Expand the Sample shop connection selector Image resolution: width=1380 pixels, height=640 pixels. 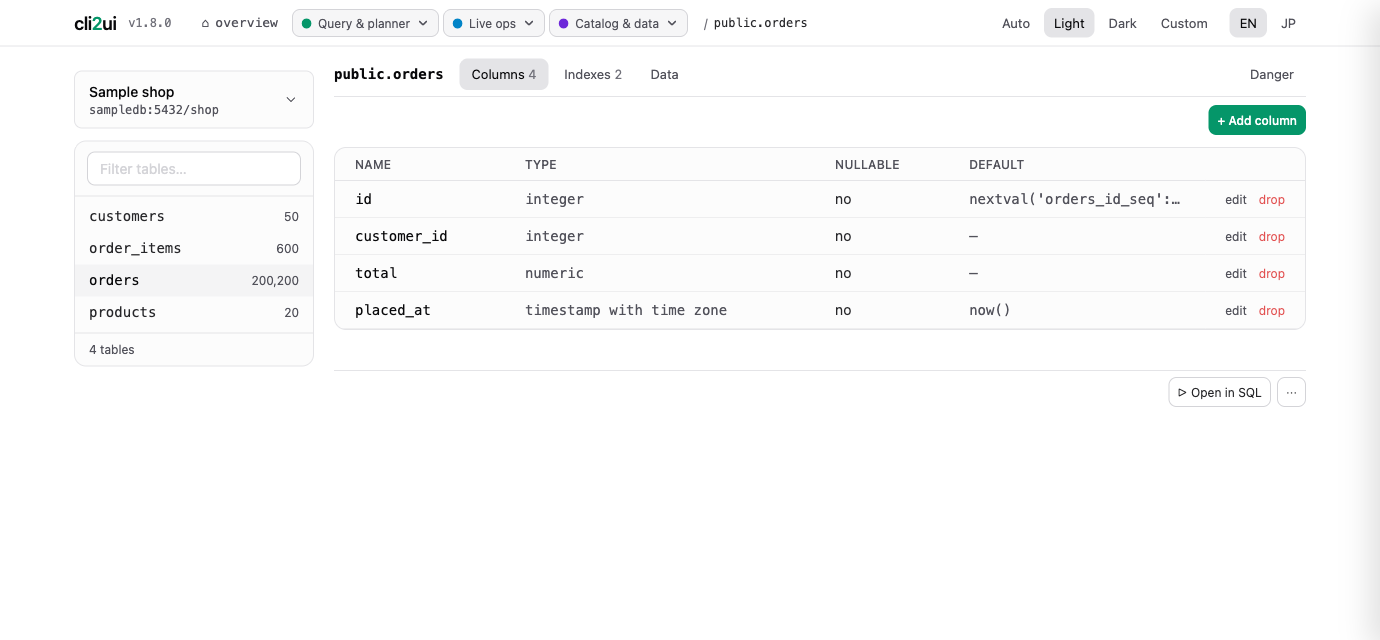point(194,100)
